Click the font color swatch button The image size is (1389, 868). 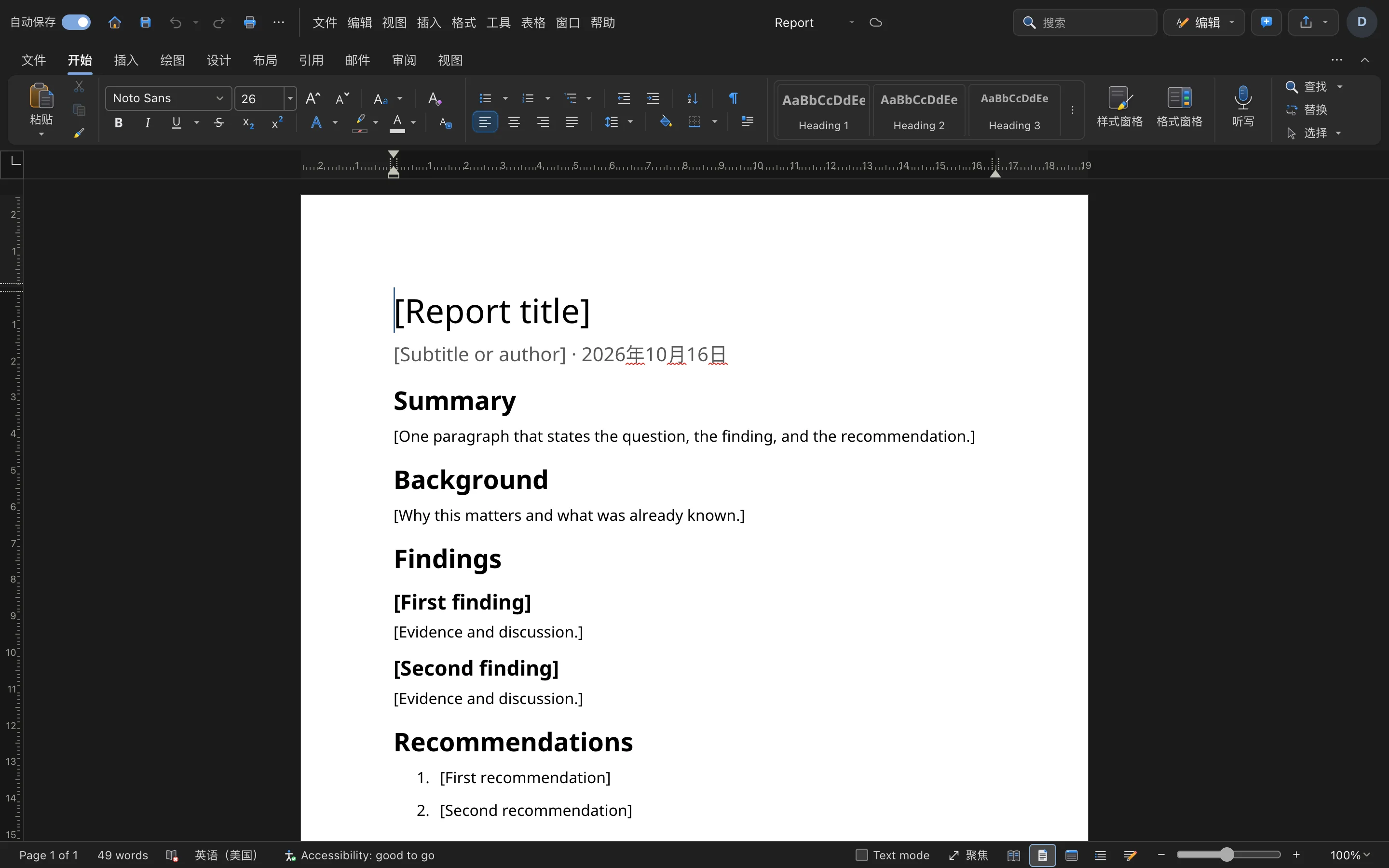tap(397, 122)
